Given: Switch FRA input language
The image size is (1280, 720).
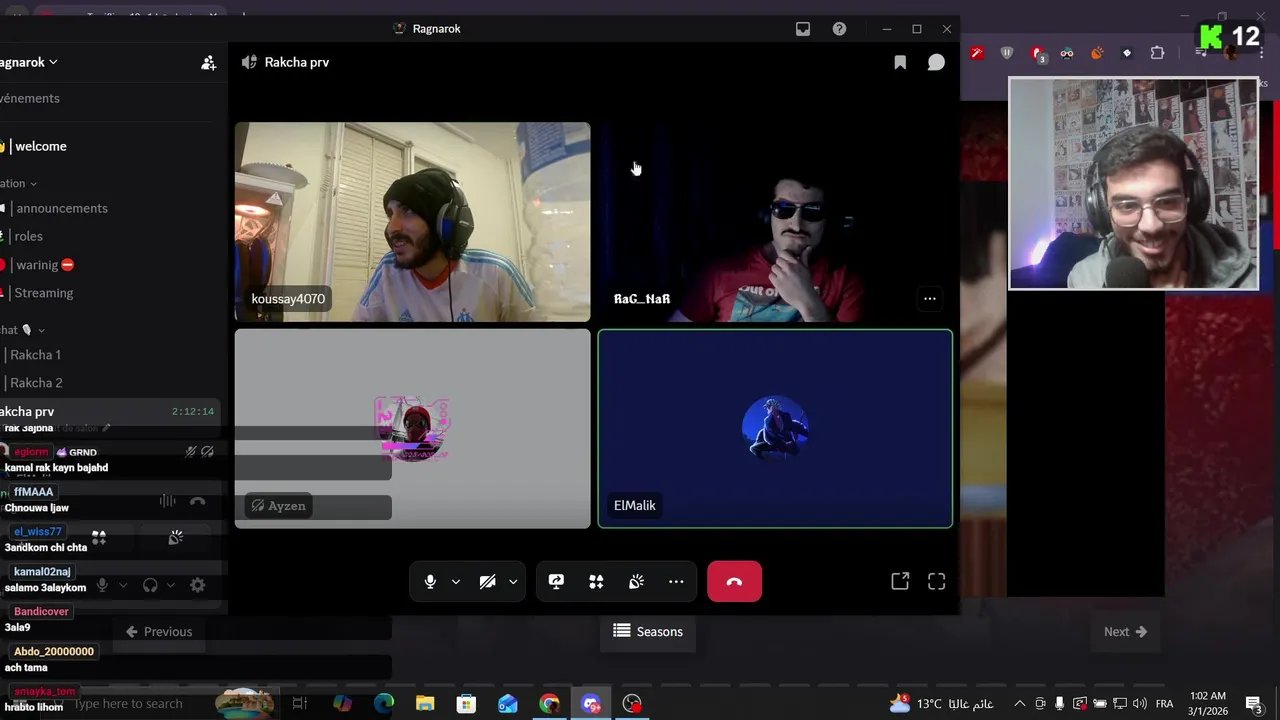Looking at the screenshot, I should pyautogui.click(x=1164, y=704).
